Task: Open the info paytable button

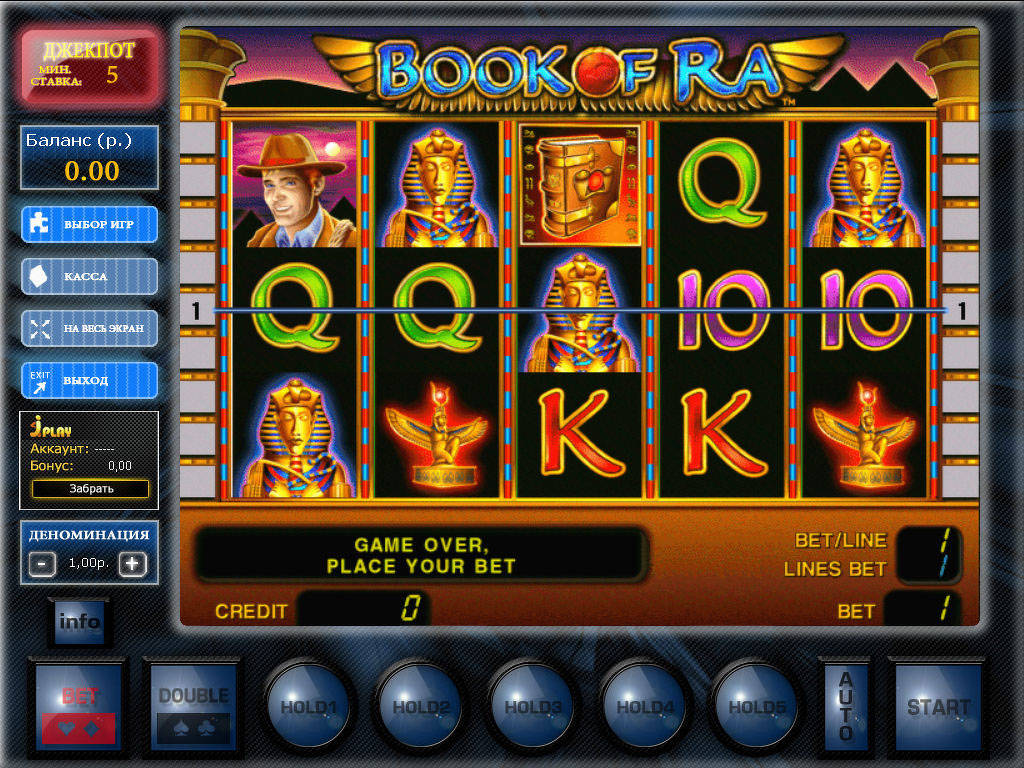Action: pos(80,622)
